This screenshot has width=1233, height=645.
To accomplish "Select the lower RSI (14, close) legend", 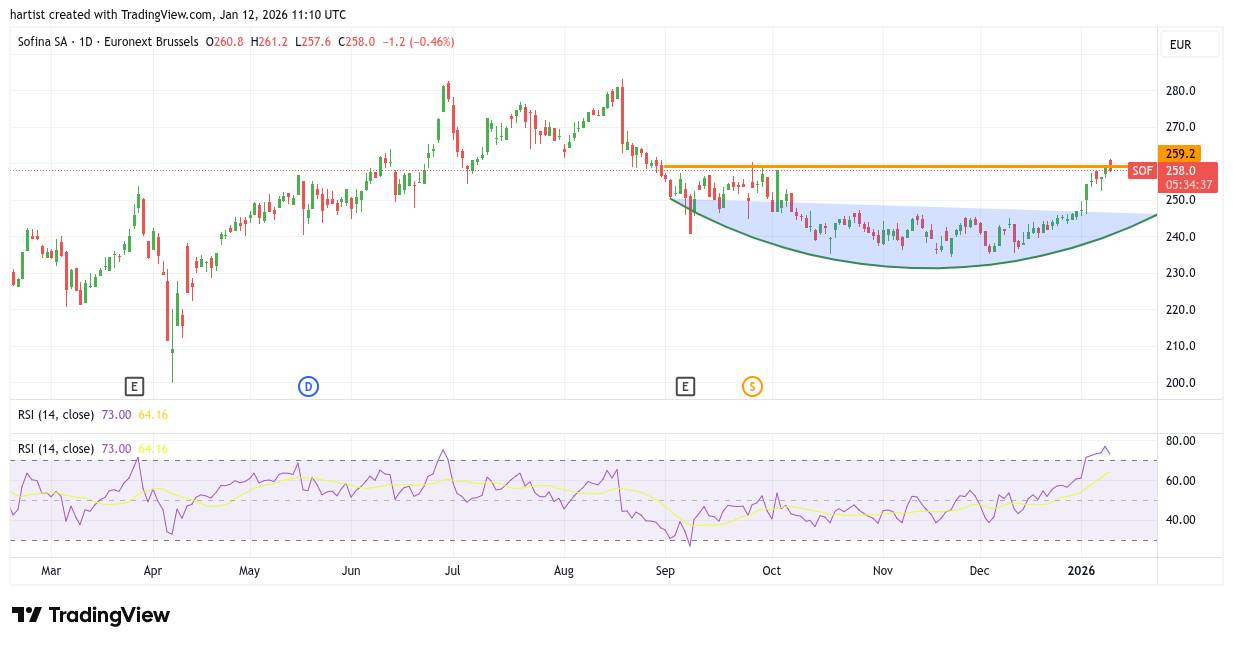I will [x=56, y=449].
